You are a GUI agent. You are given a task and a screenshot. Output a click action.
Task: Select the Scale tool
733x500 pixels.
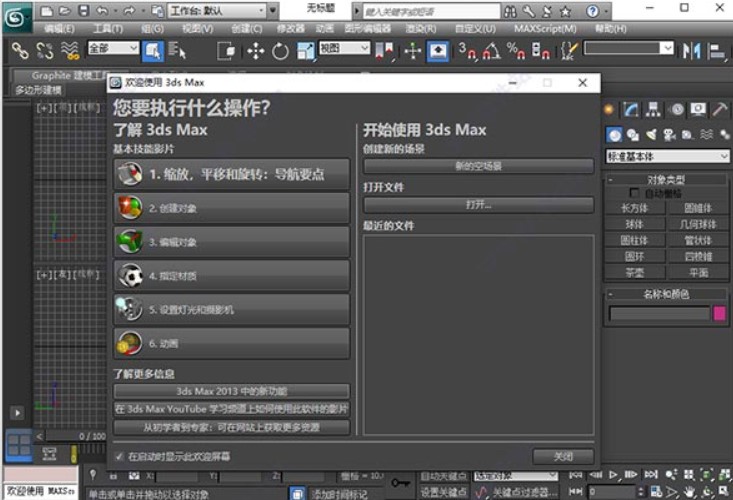(306, 50)
